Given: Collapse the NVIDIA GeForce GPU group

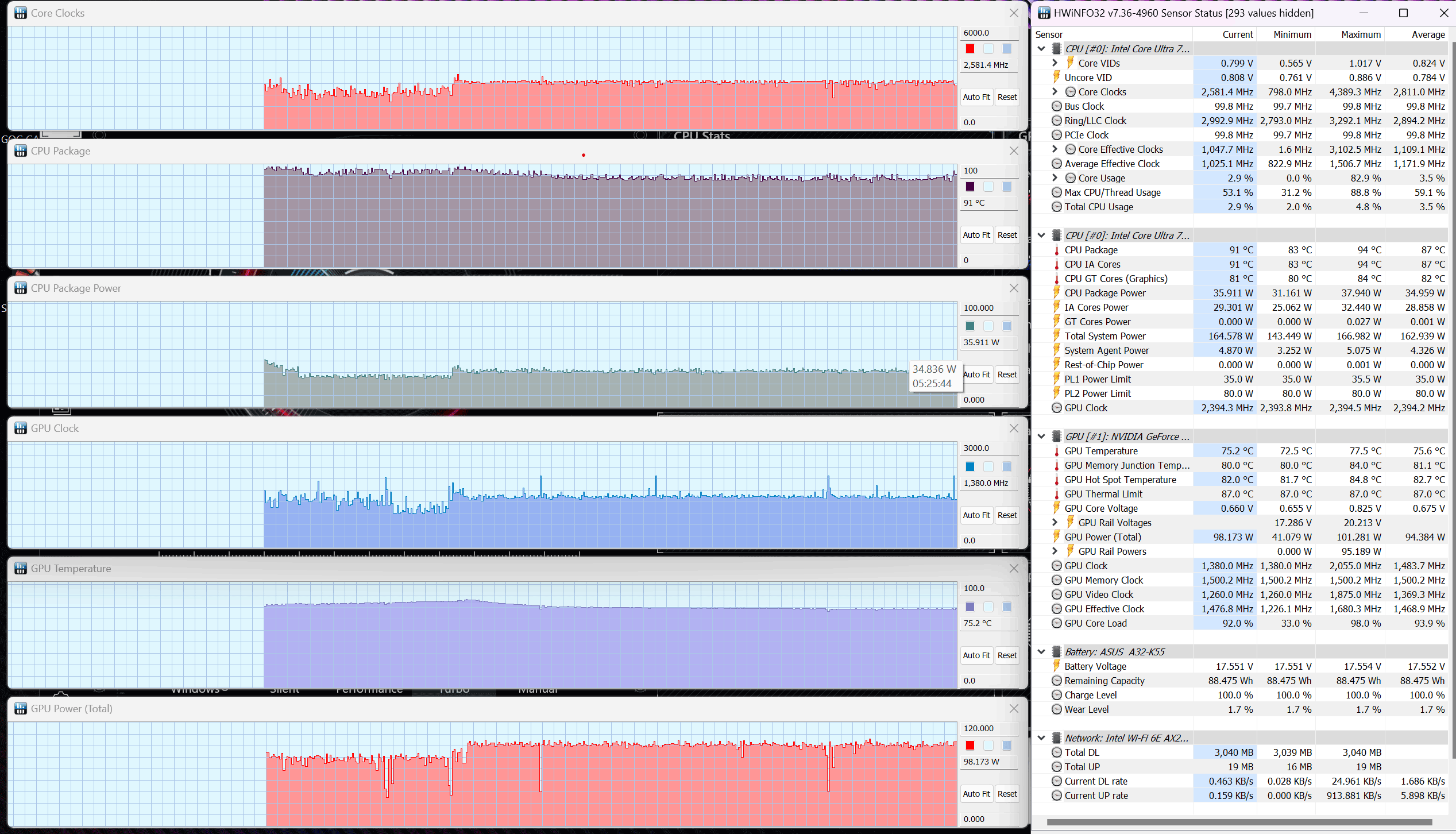Looking at the screenshot, I should click(x=1041, y=437).
